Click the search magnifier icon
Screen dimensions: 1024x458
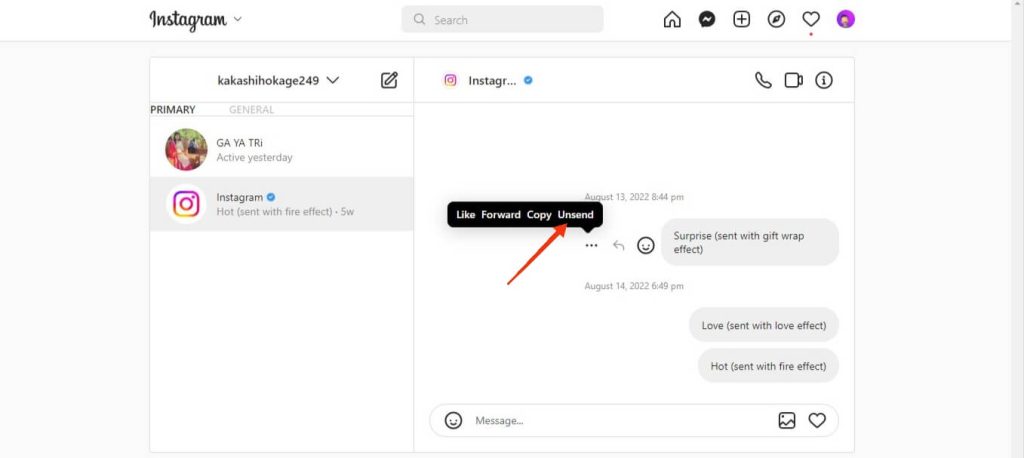[419, 20]
